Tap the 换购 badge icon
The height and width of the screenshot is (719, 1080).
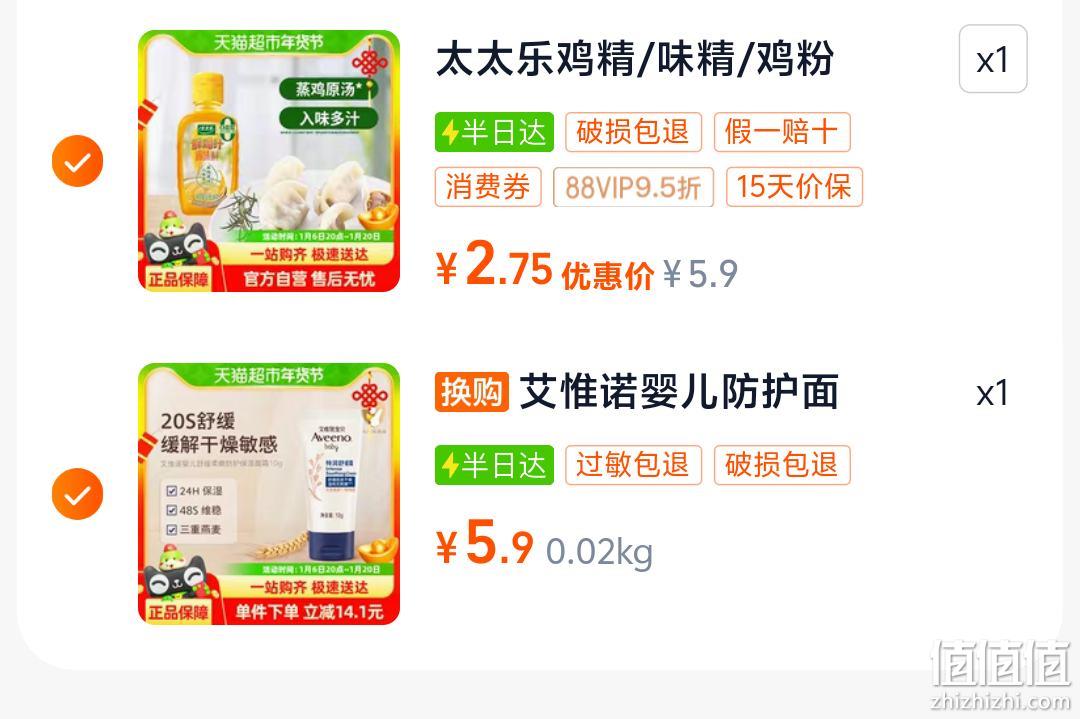[x=472, y=392]
